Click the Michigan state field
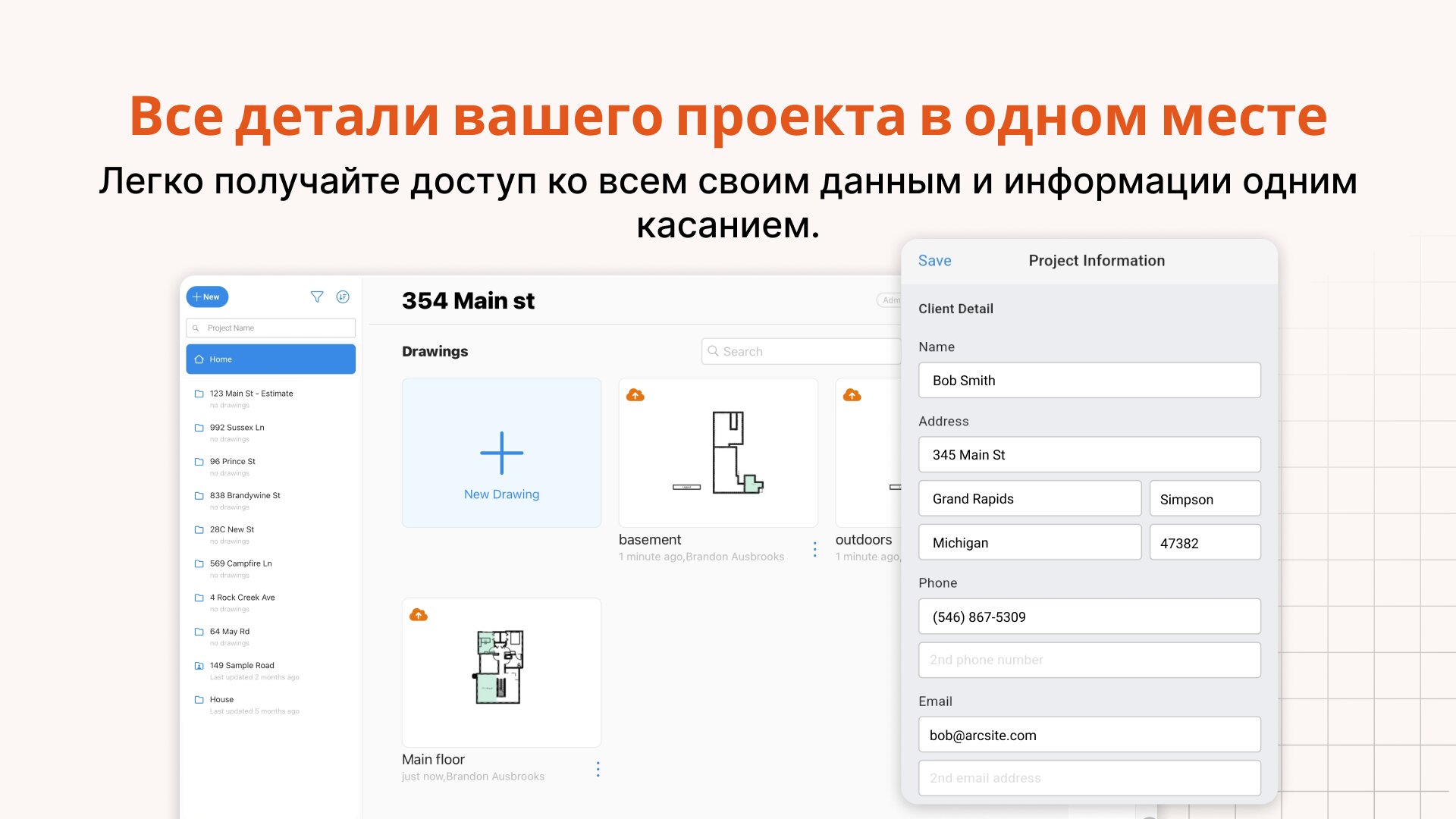Viewport: 1456px width, 819px height. coord(1029,543)
